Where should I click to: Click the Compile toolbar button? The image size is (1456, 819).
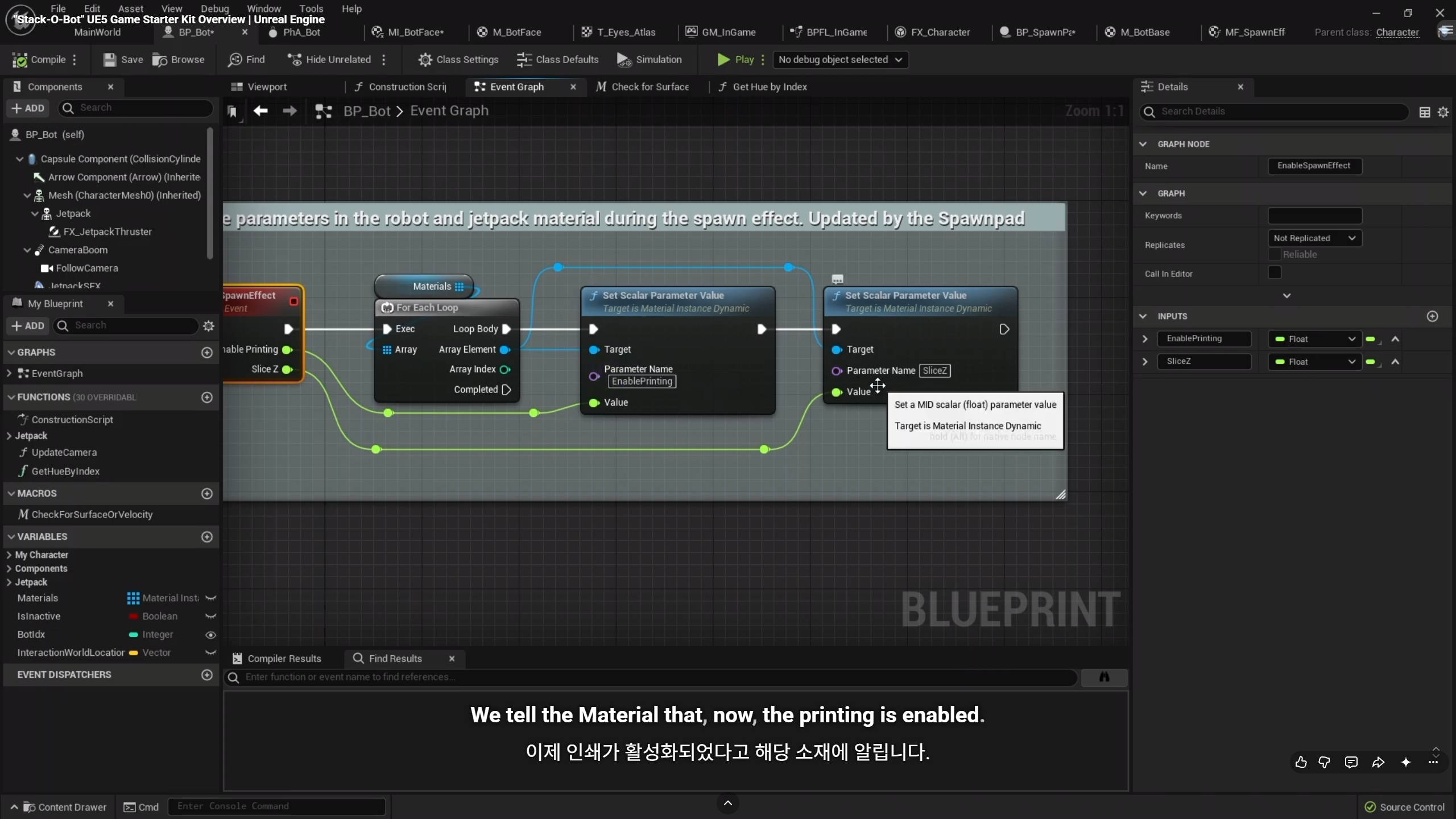tap(39, 60)
